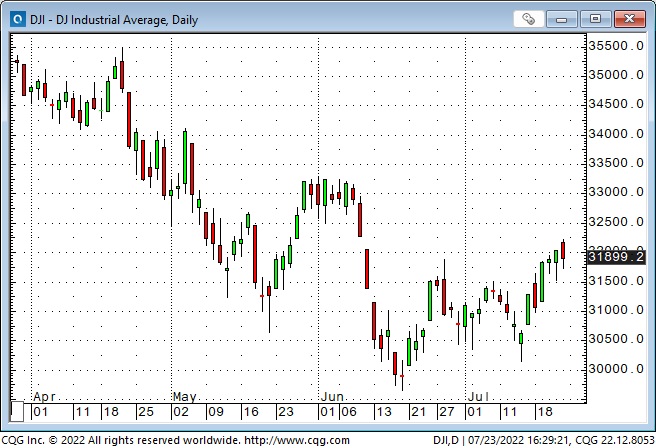Viewport: 656px width, 448px height.
Task: Click the 02 date marker under May
Action: pos(181,412)
